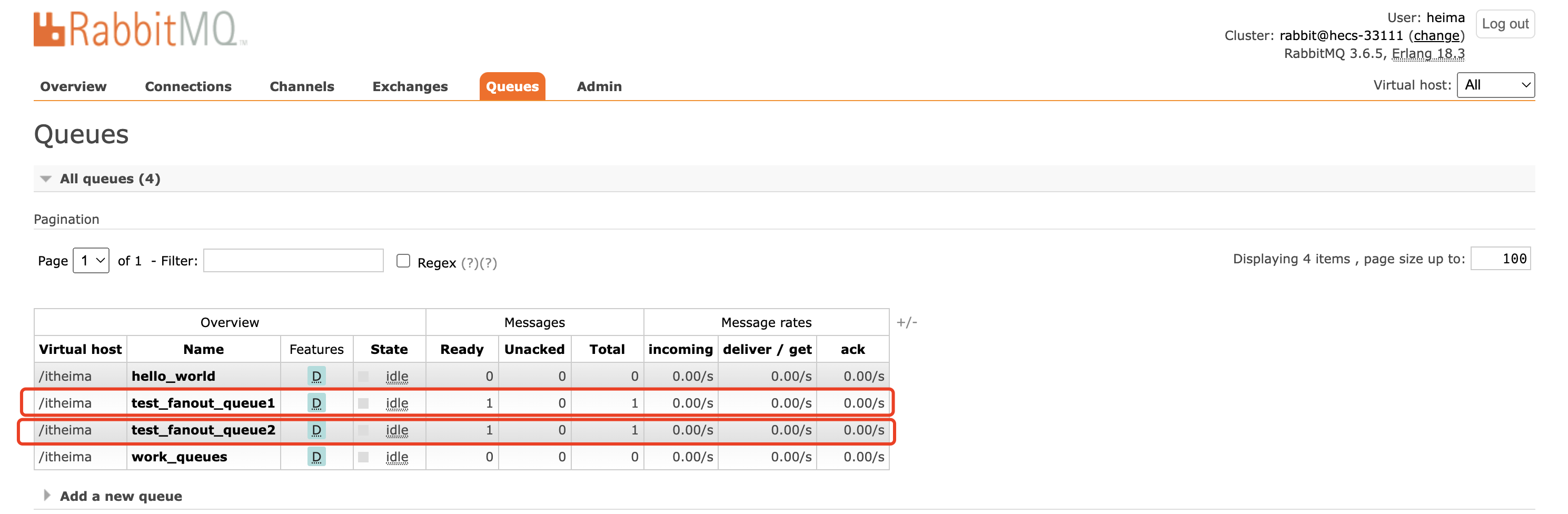Click the state indicator square for work_queues
This screenshot has width=1568, height=514.
tap(363, 457)
